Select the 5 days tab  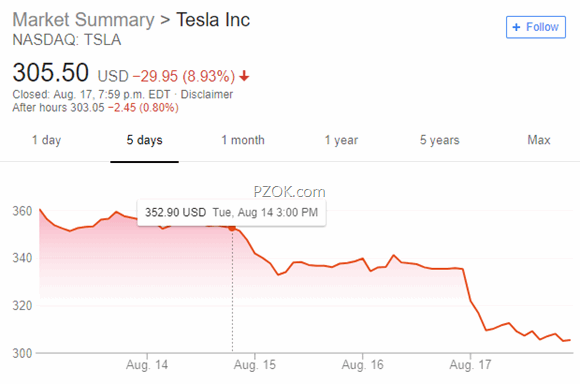[x=145, y=140]
